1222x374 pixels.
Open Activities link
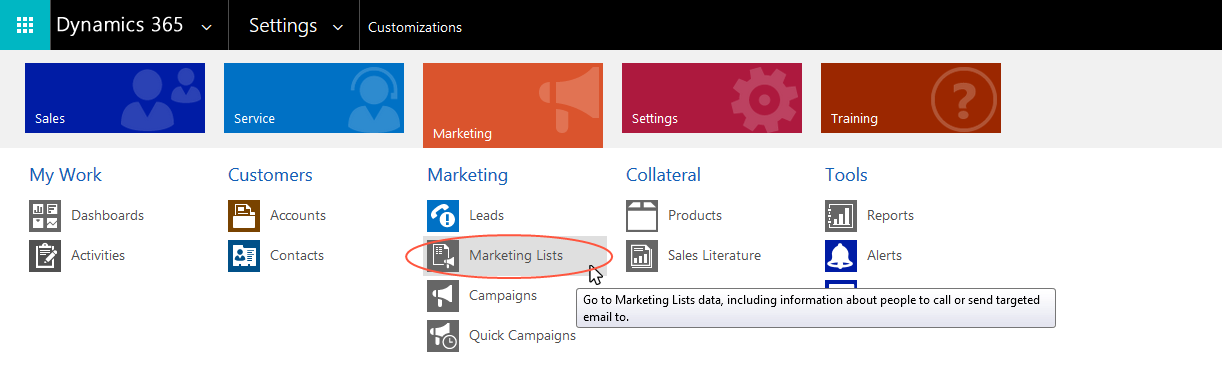click(x=98, y=256)
